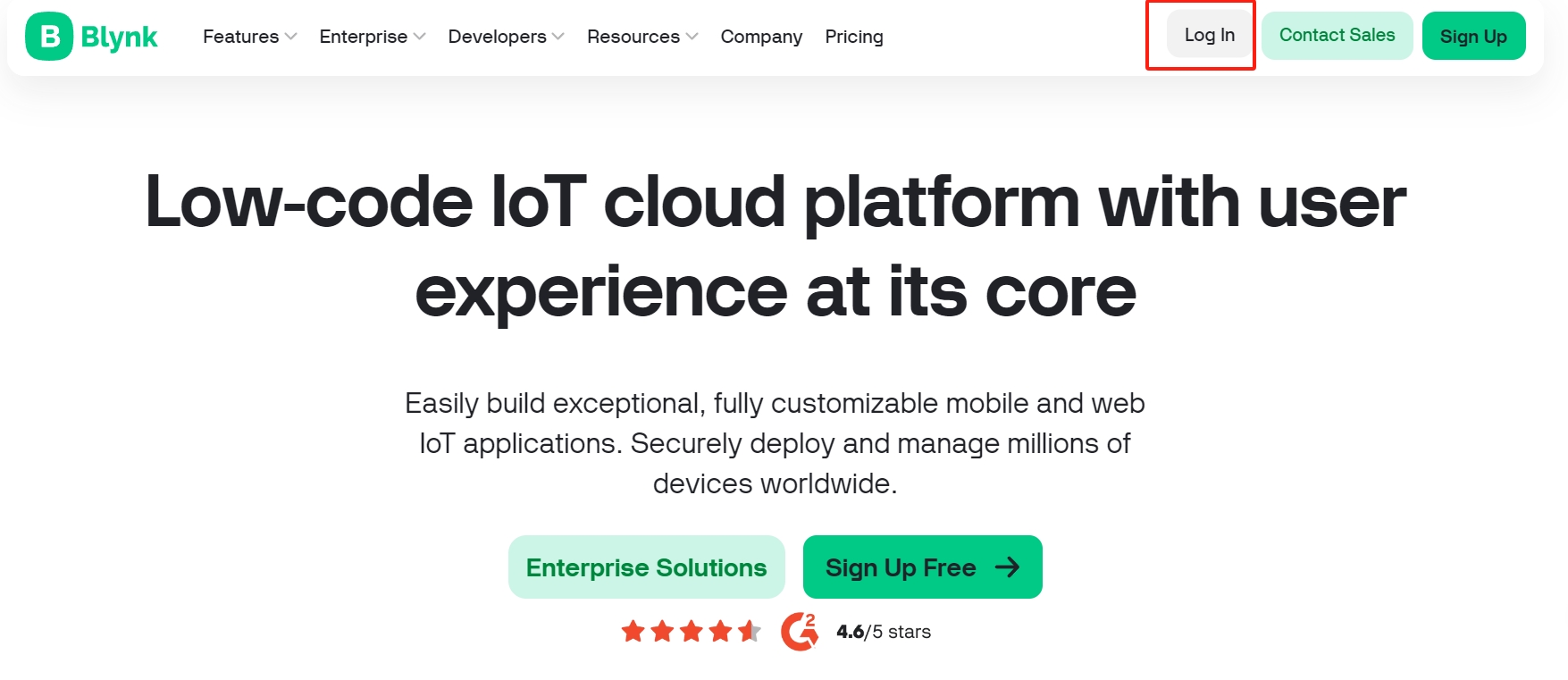Click the half-filled fifth rating star
Image resolution: width=1568 pixels, height=680 pixels.
pos(750,632)
